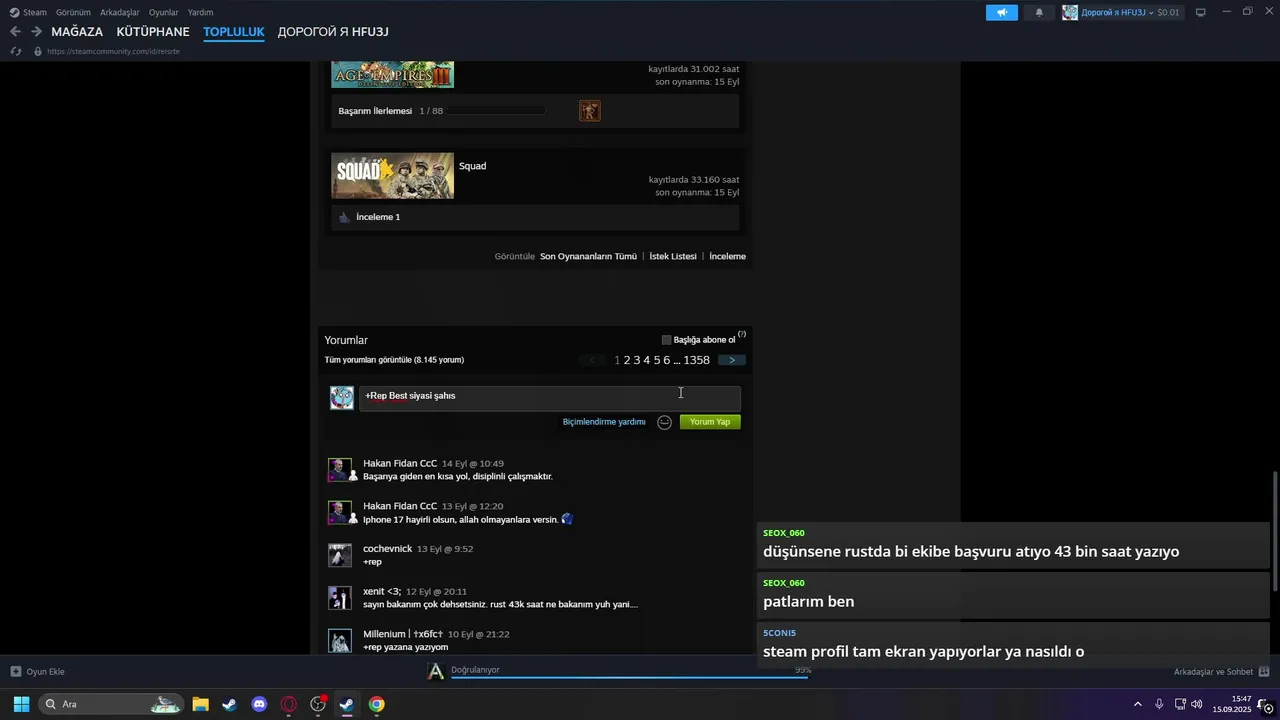
Task: Click the network display tray icon
Action: coord(1179,704)
